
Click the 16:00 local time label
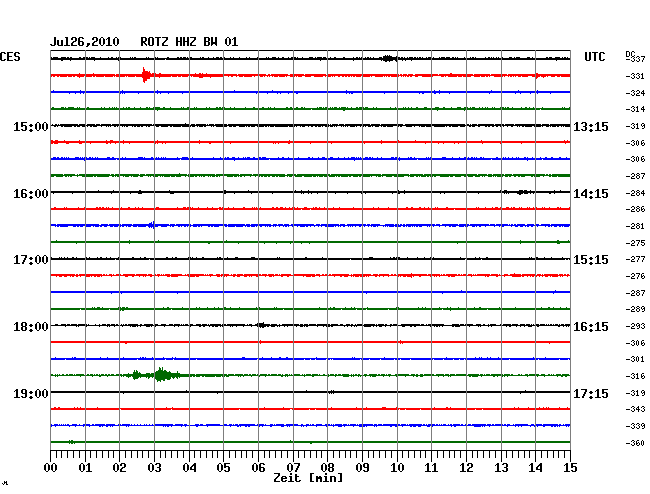pyautogui.click(x=31, y=194)
